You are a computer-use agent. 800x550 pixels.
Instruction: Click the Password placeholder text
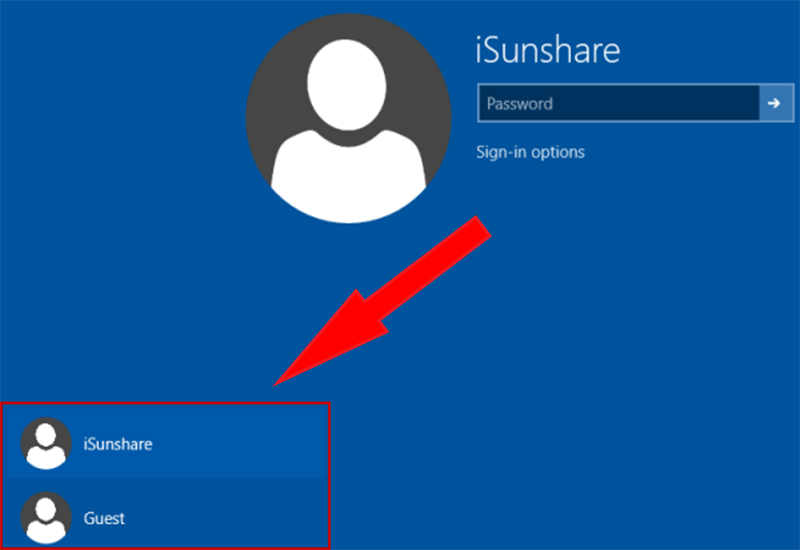click(x=520, y=103)
